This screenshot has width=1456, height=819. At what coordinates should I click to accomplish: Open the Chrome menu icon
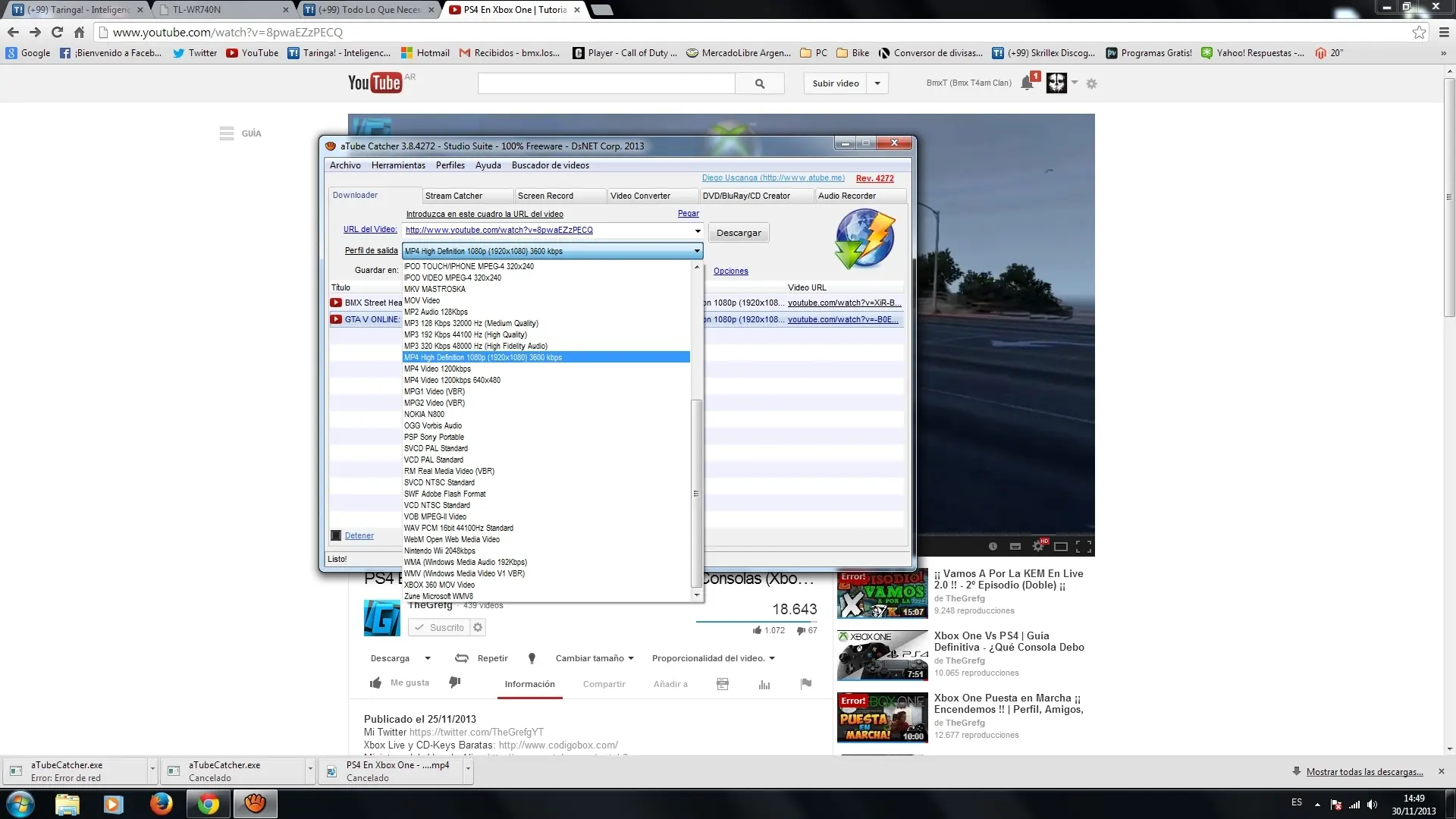coord(1443,33)
